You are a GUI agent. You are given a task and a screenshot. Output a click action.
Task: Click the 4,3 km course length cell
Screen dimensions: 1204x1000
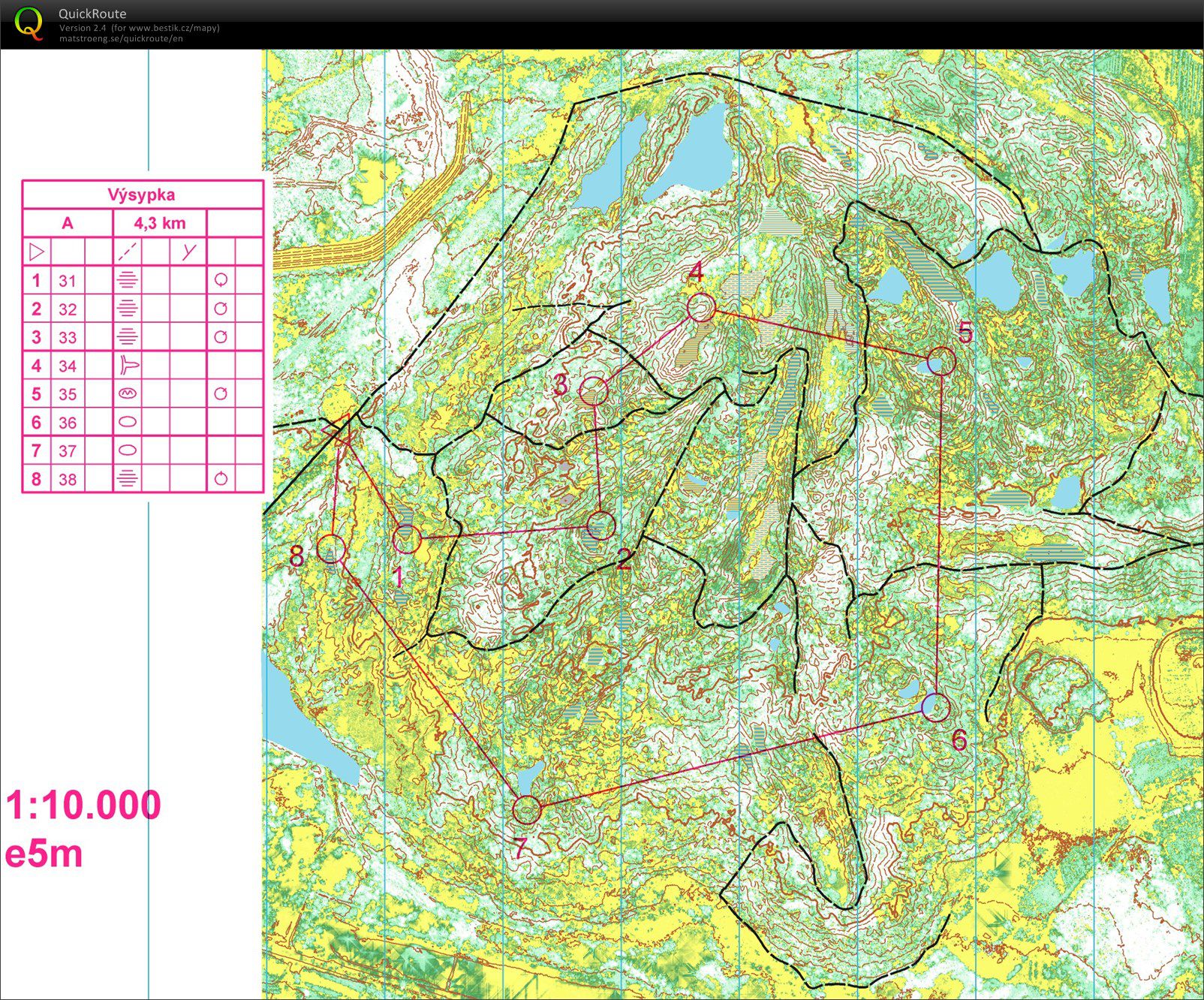(x=159, y=223)
